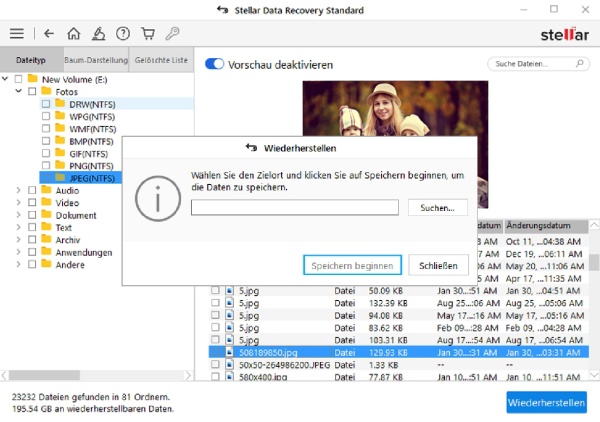Click the Suchen... browse button
Screen dimensions: 600x422
[437, 208]
